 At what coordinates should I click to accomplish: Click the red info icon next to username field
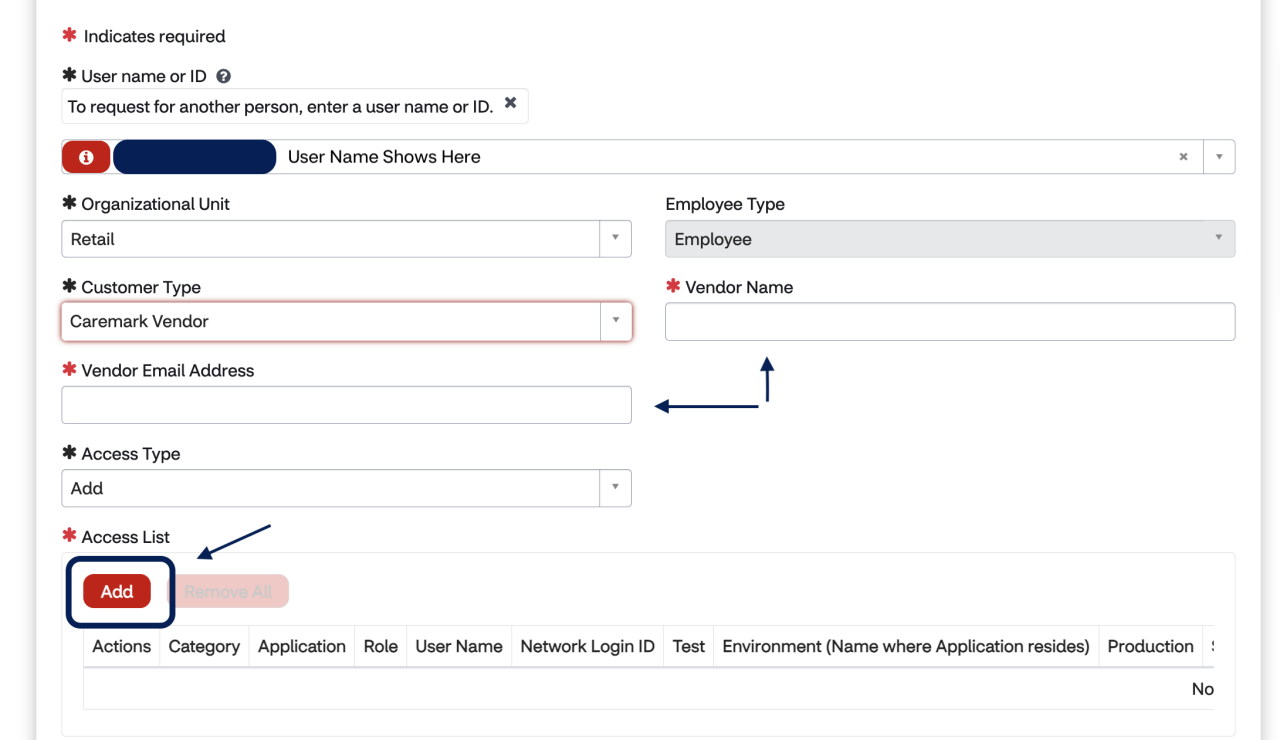click(x=85, y=157)
